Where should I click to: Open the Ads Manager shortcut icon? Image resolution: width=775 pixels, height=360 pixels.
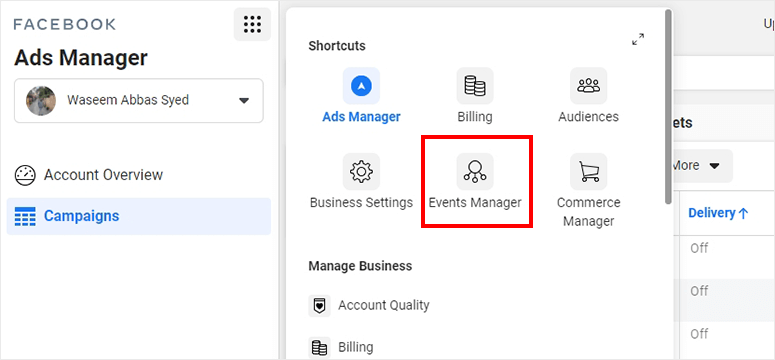tap(361, 86)
